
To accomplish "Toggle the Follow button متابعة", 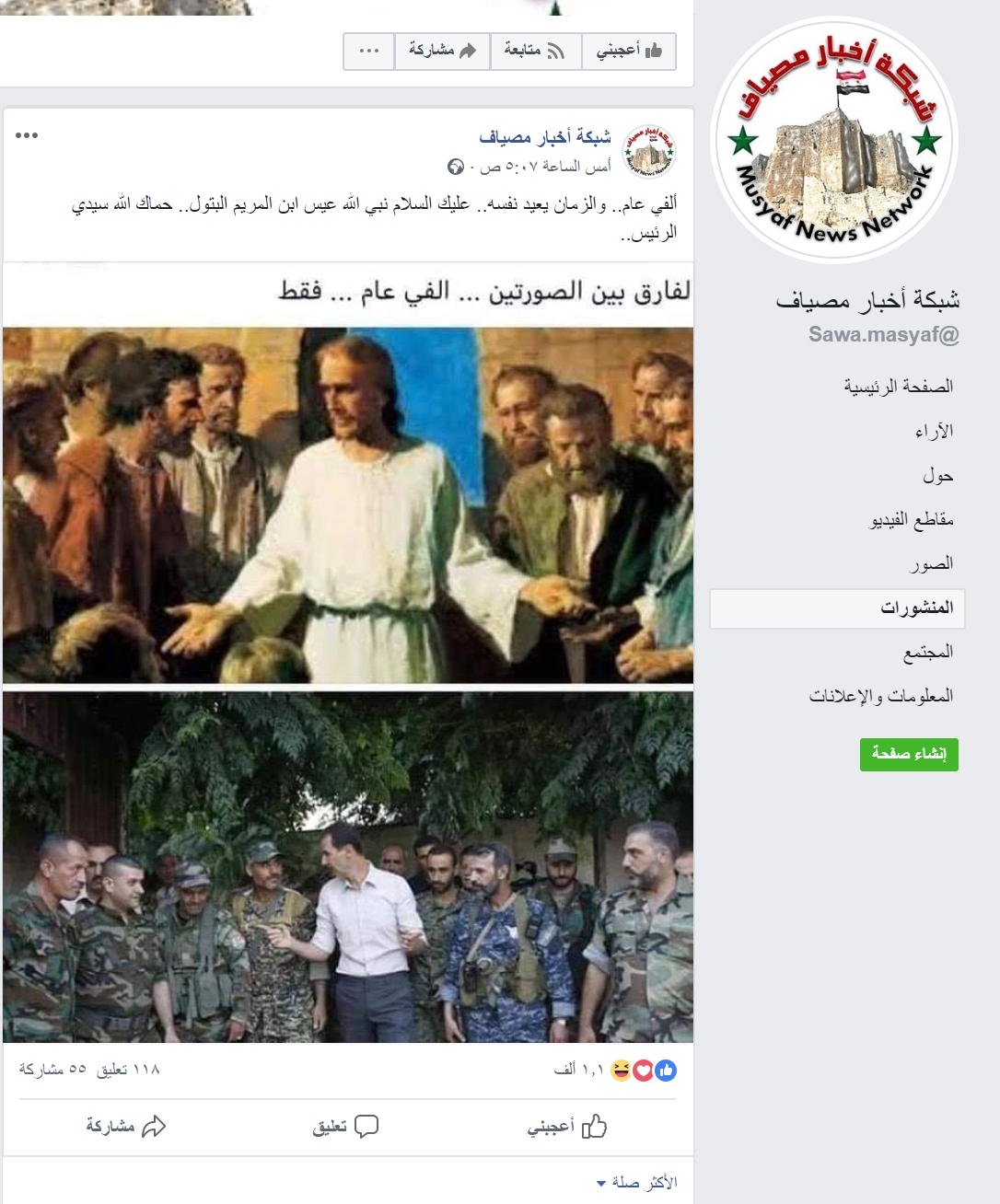I will (535, 51).
